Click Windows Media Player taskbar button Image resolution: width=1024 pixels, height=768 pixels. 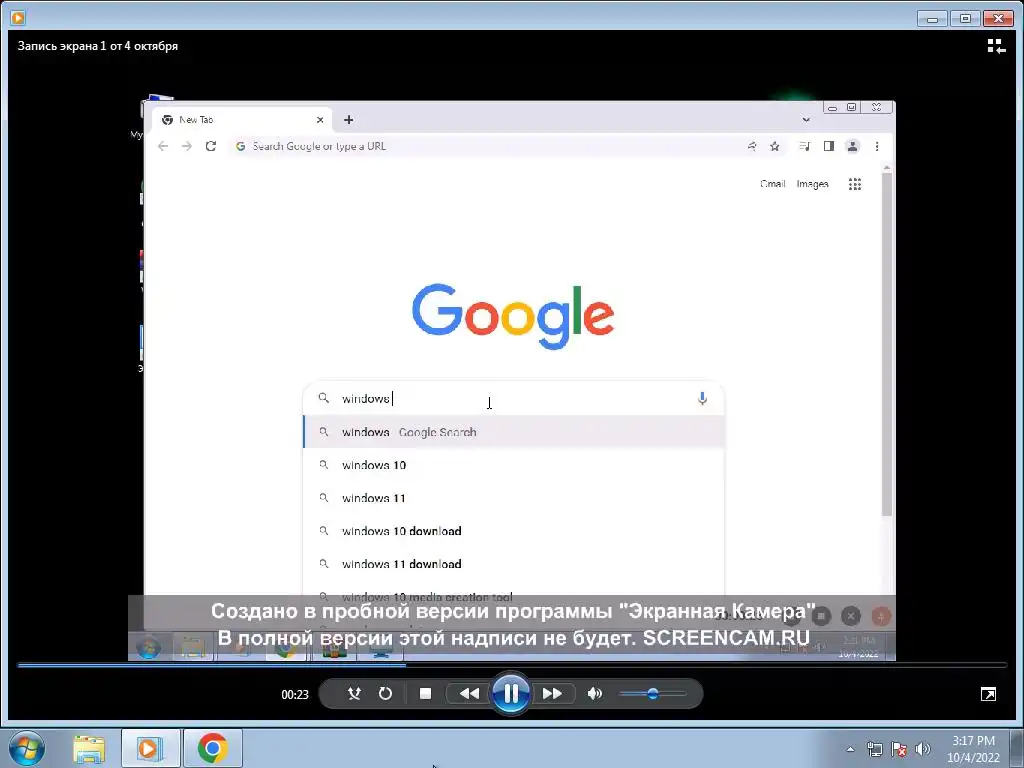(x=150, y=748)
